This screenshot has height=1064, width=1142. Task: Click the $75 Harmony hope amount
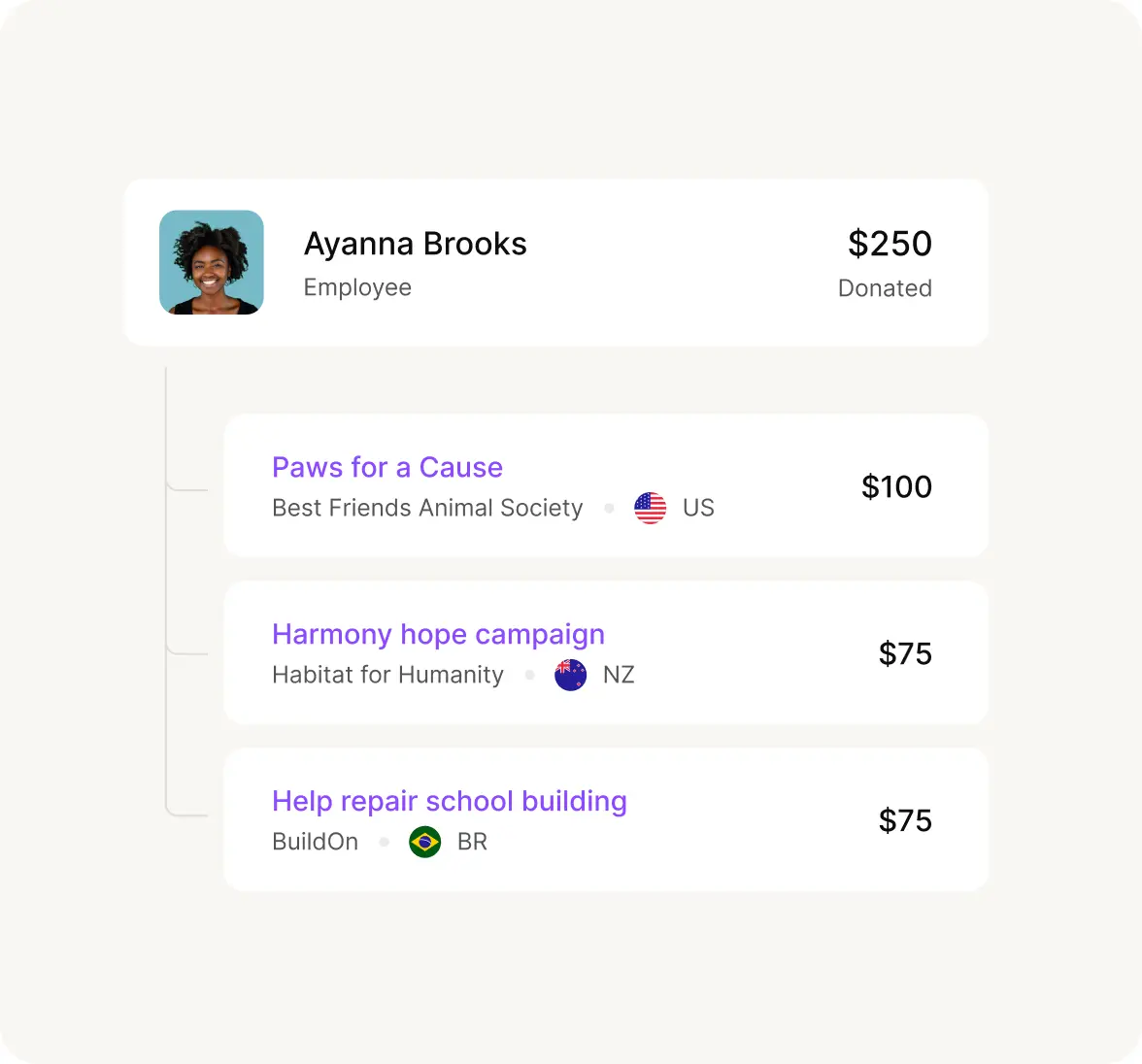[x=905, y=653]
